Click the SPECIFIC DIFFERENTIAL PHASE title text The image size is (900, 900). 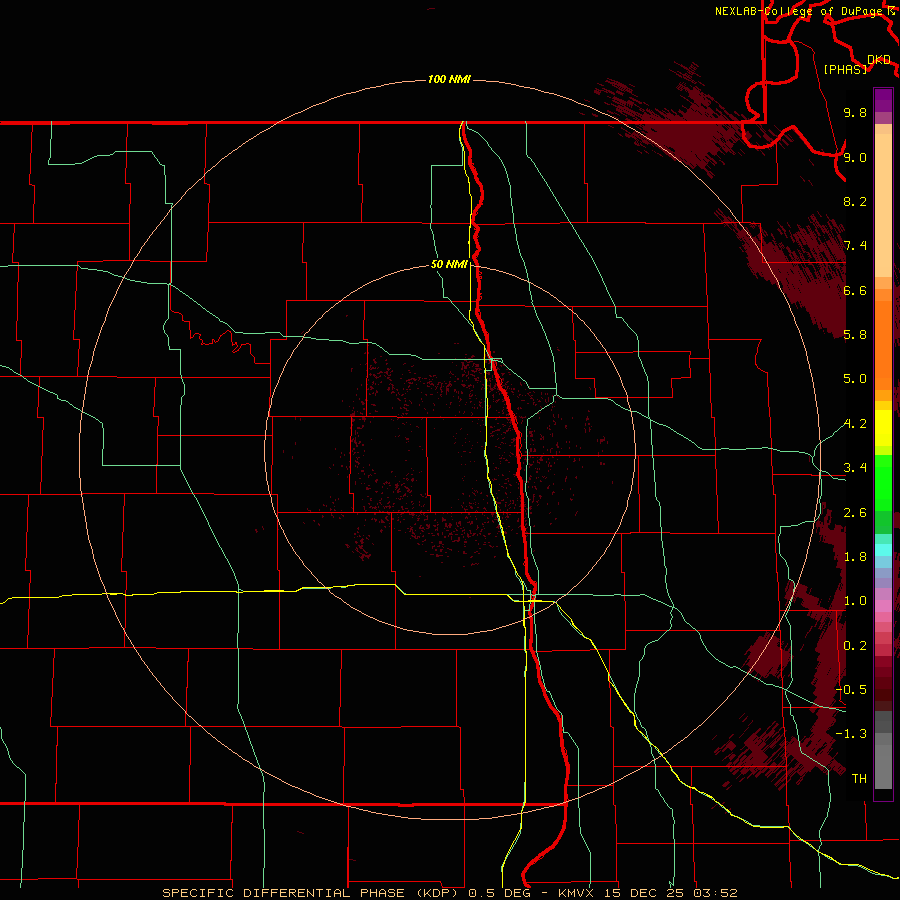point(286,893)
